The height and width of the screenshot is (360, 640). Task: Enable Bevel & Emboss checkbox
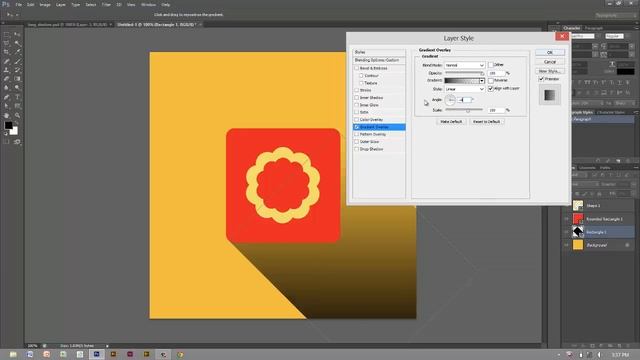point(356,68)
